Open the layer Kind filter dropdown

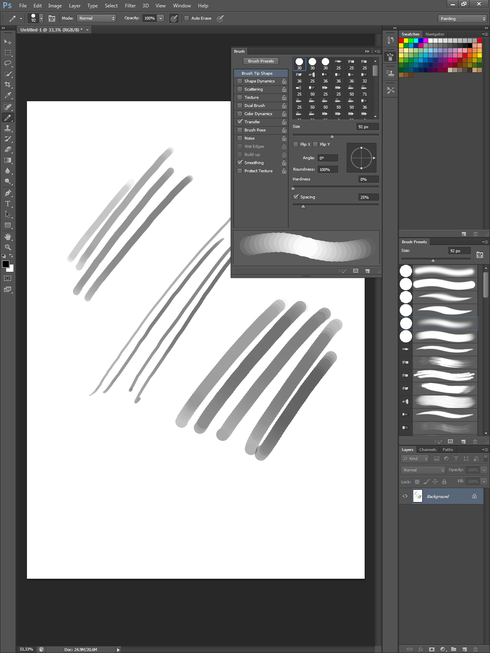point(415,459)
